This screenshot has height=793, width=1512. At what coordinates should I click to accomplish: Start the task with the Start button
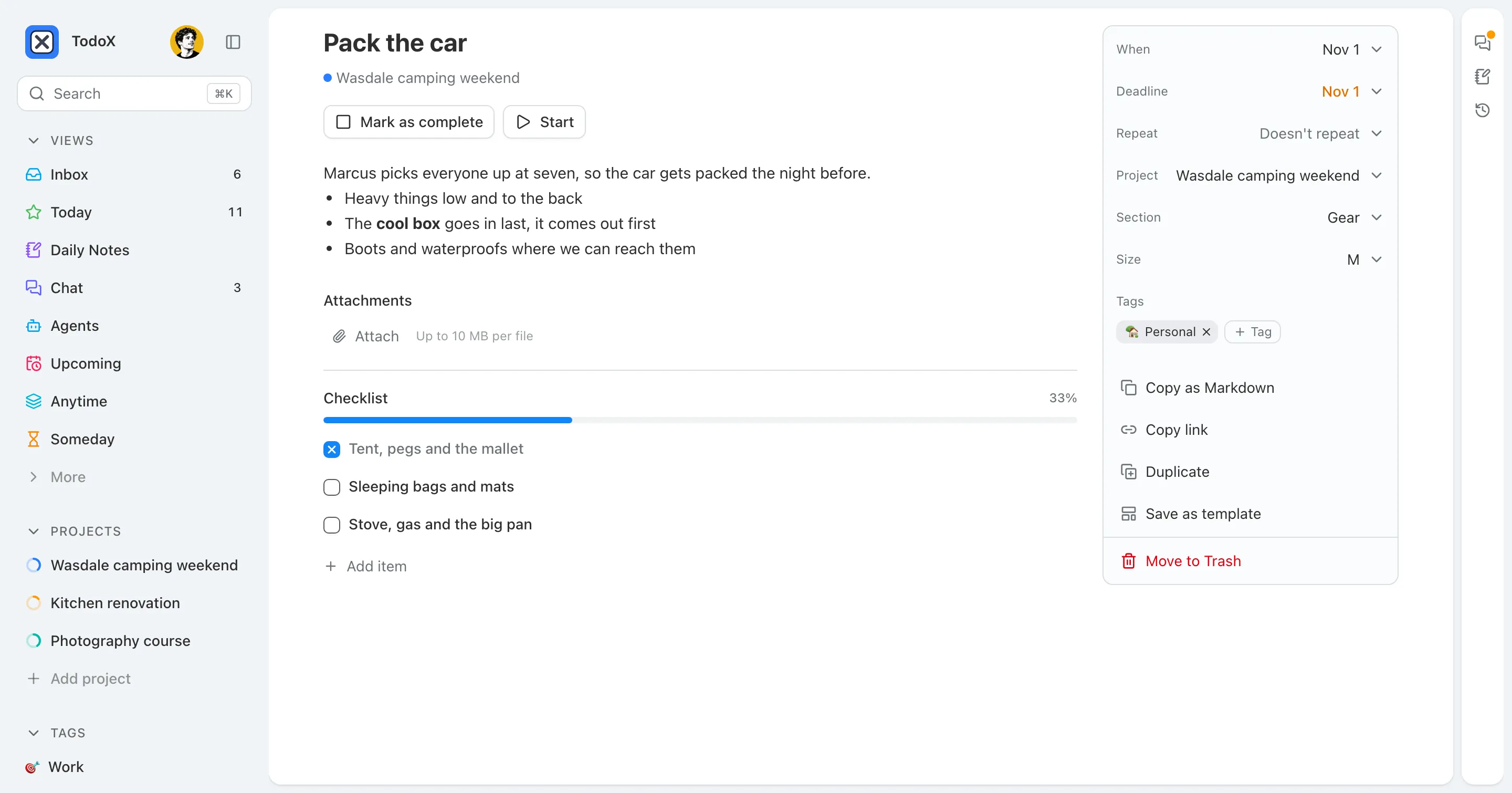coord(544,122)
